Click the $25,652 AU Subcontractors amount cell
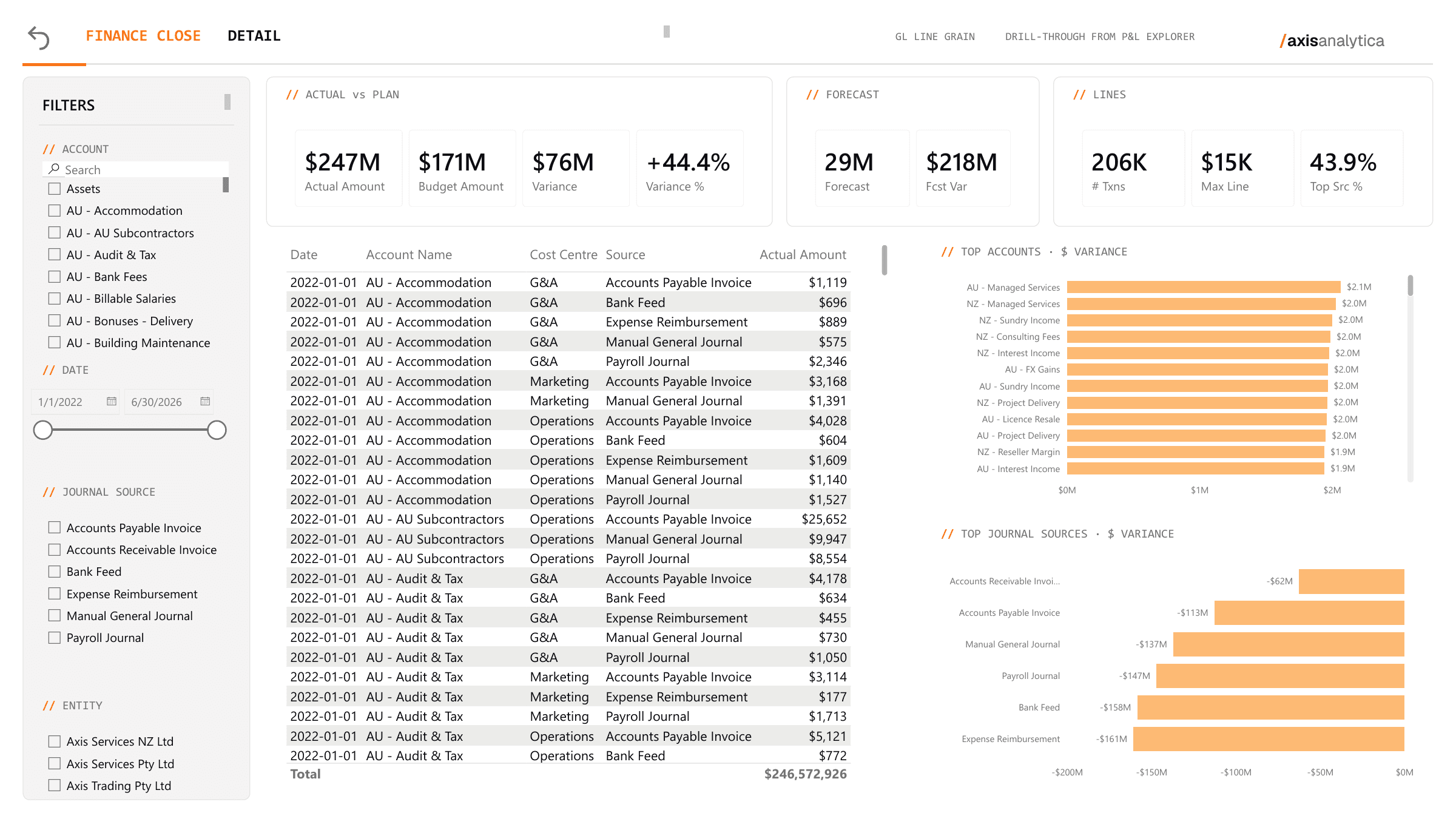Screen dimensions: 1456x827 click(x=824, y=519)
